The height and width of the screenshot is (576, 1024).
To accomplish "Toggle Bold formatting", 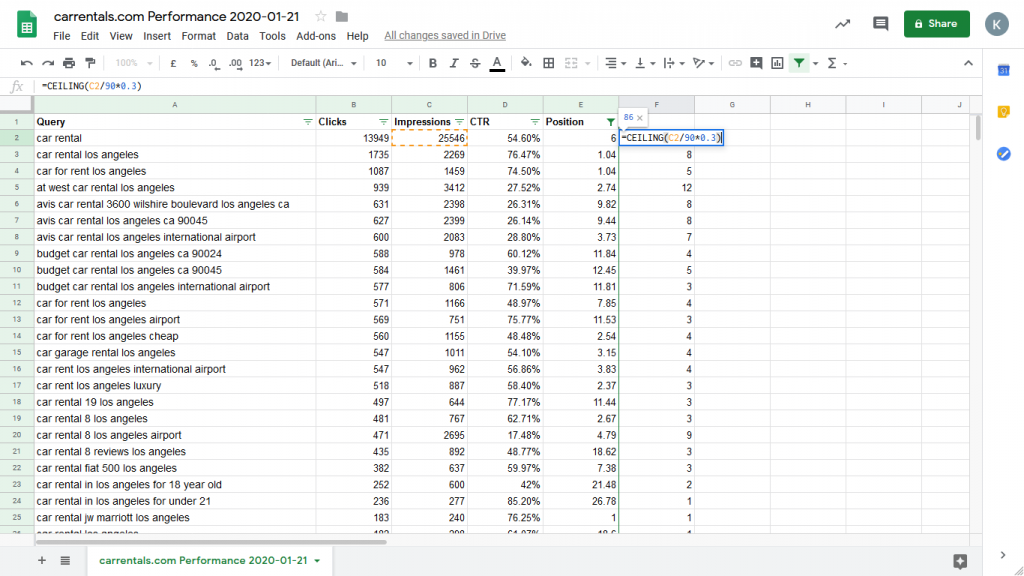I will (x=432, y=63).
